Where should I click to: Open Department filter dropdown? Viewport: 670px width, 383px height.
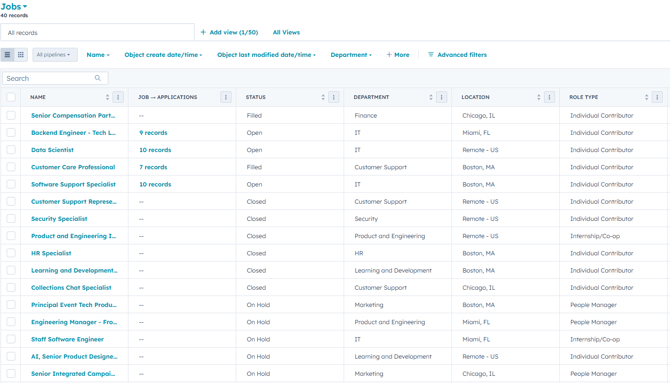[x=351, y=55]
